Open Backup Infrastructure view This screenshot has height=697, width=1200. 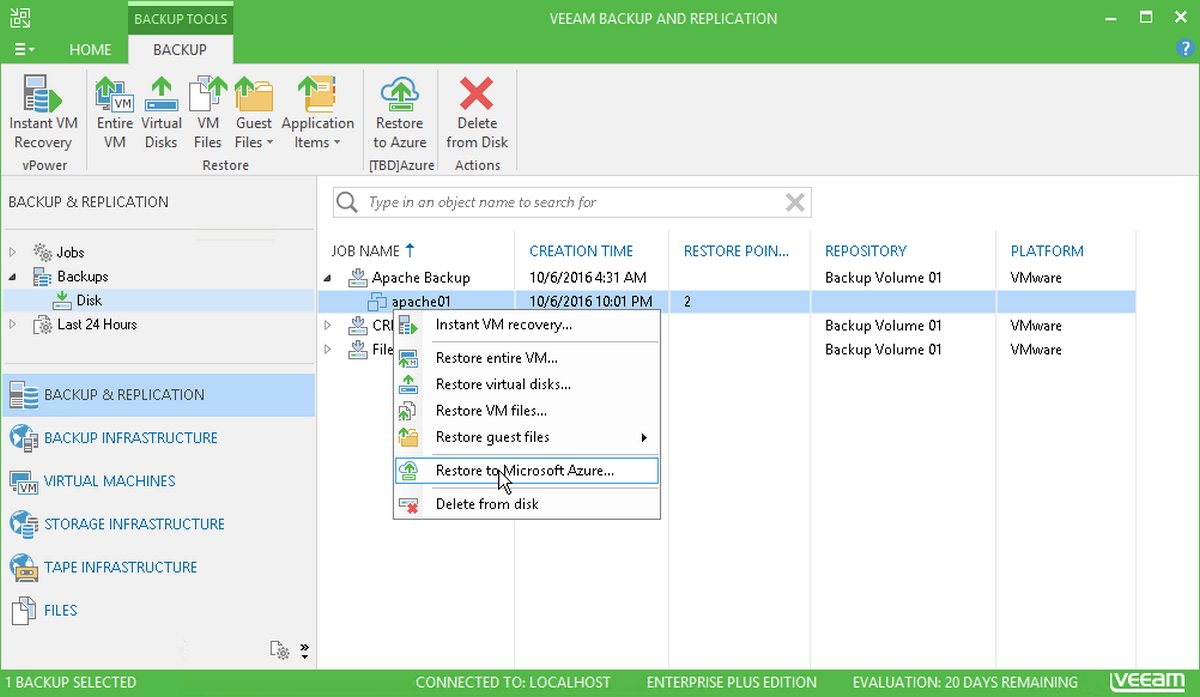pos(130,438)
